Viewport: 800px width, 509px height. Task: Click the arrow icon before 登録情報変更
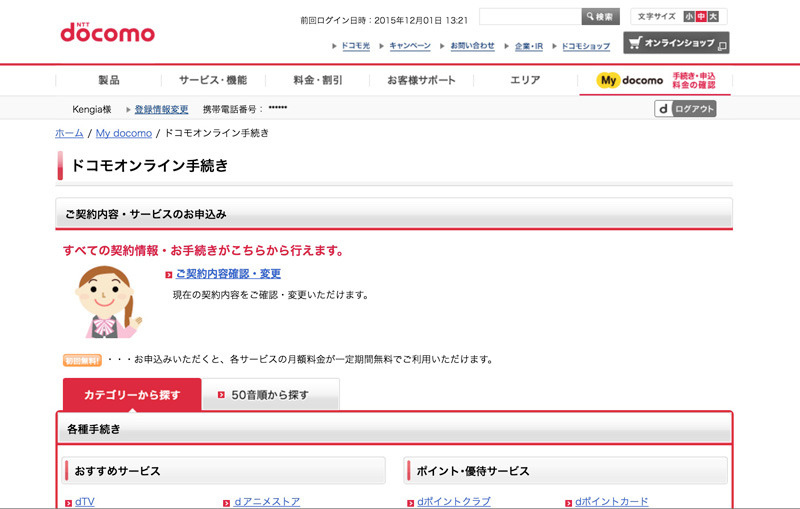[x=129, y=109]
